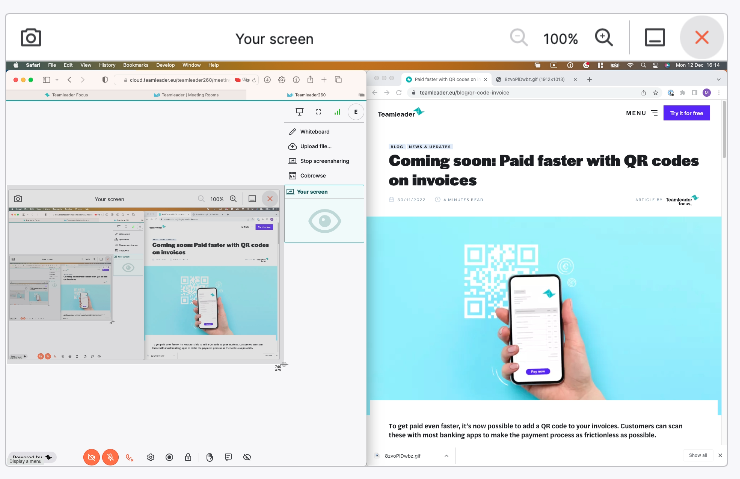Open the History menu in menu bar
Image resolution: width=740 pixels, height=479 pixels.
pos(107,65)
